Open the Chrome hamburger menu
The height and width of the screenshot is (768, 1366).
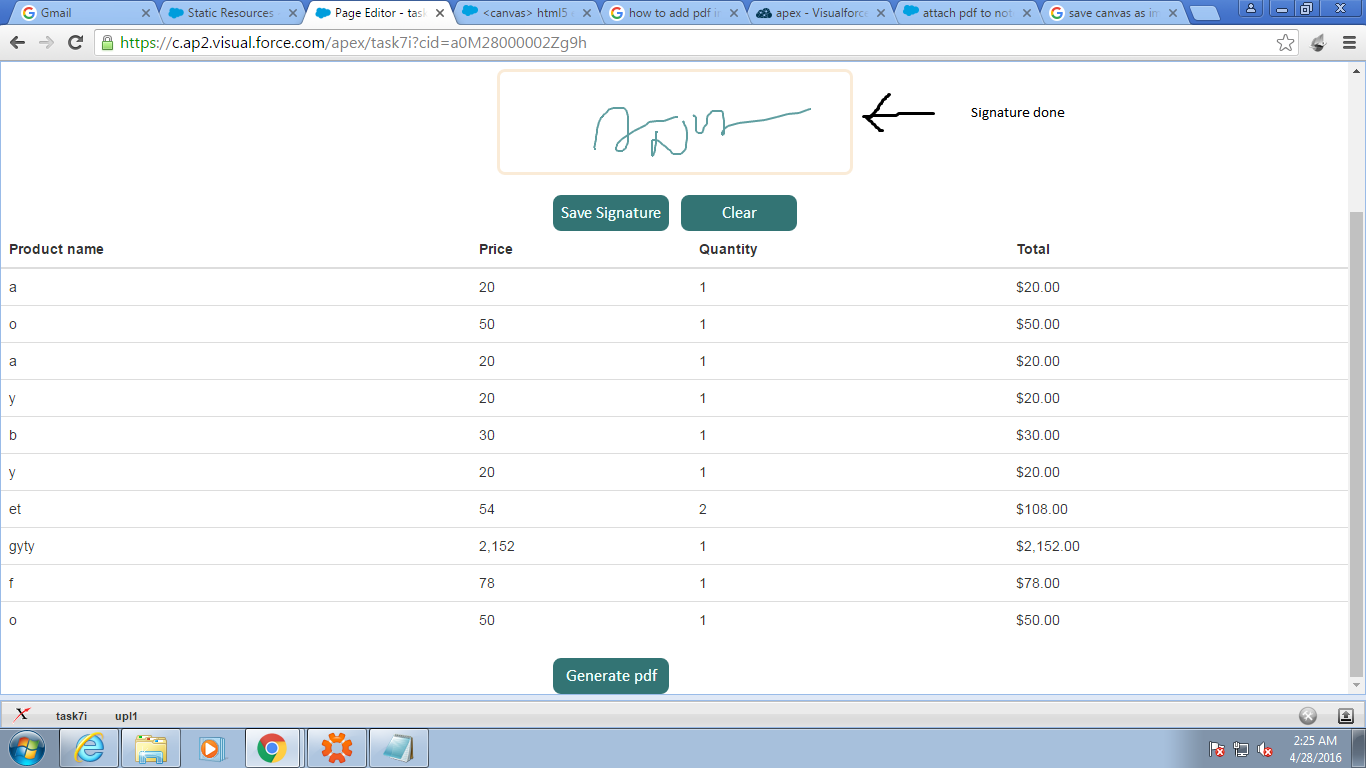(x=1349, y=43)
